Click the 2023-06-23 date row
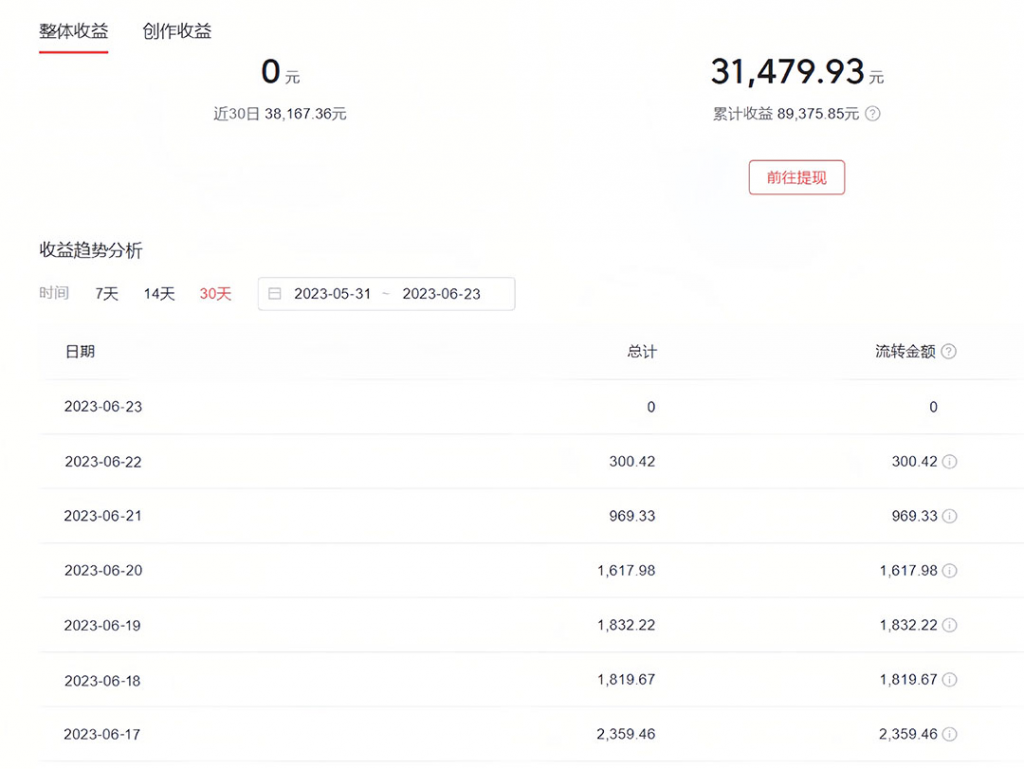This screenshot has height=769, width=1024. [x=103, y=407]
